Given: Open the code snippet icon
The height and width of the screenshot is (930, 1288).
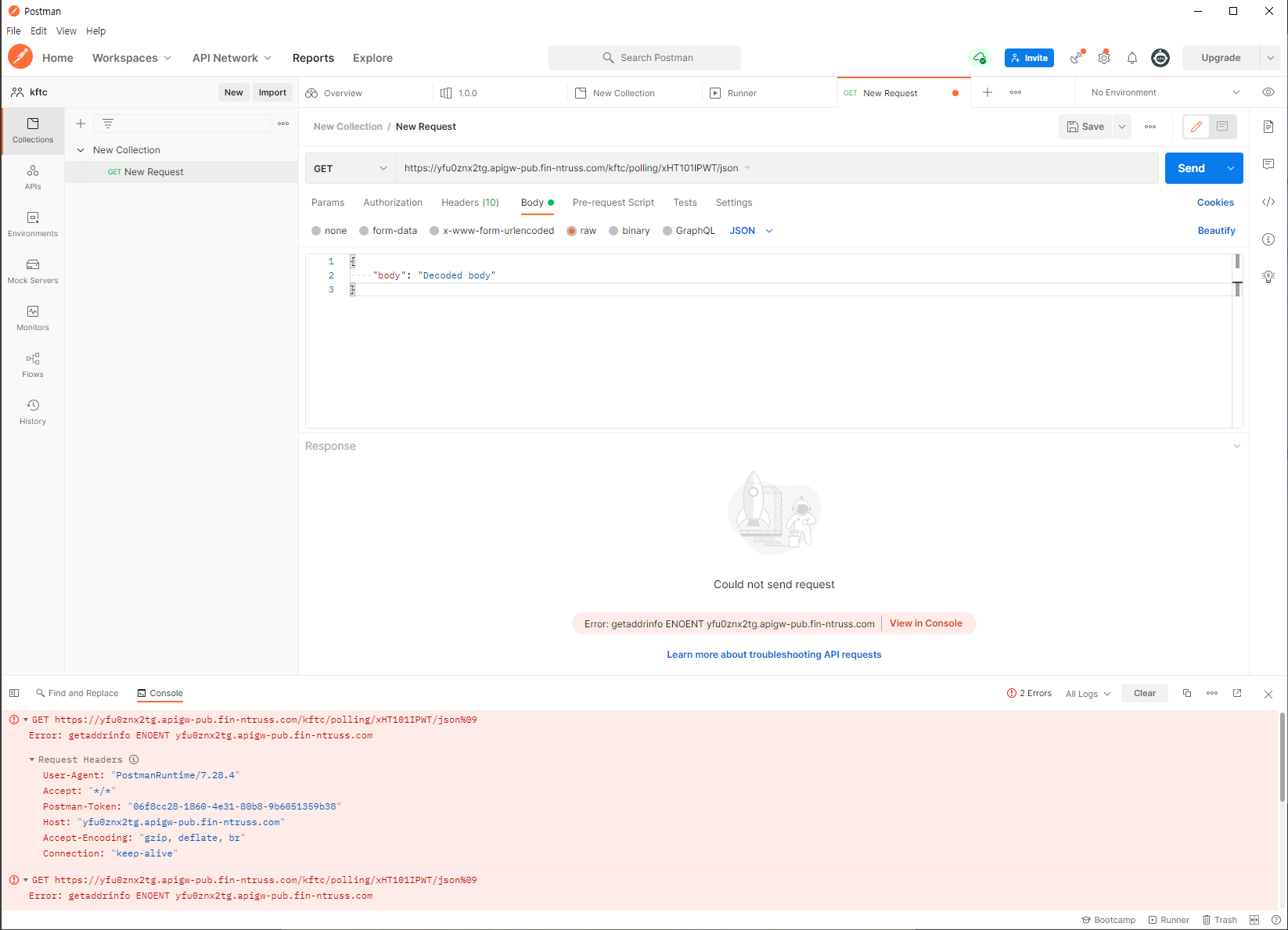Looking at the screenshot, I should click(1268, 202).
